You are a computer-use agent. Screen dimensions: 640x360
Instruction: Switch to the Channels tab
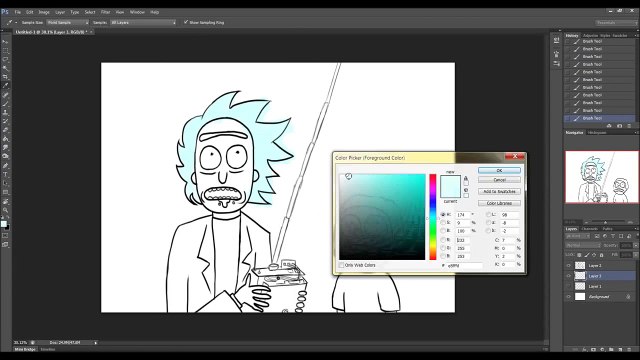[589, 229]
